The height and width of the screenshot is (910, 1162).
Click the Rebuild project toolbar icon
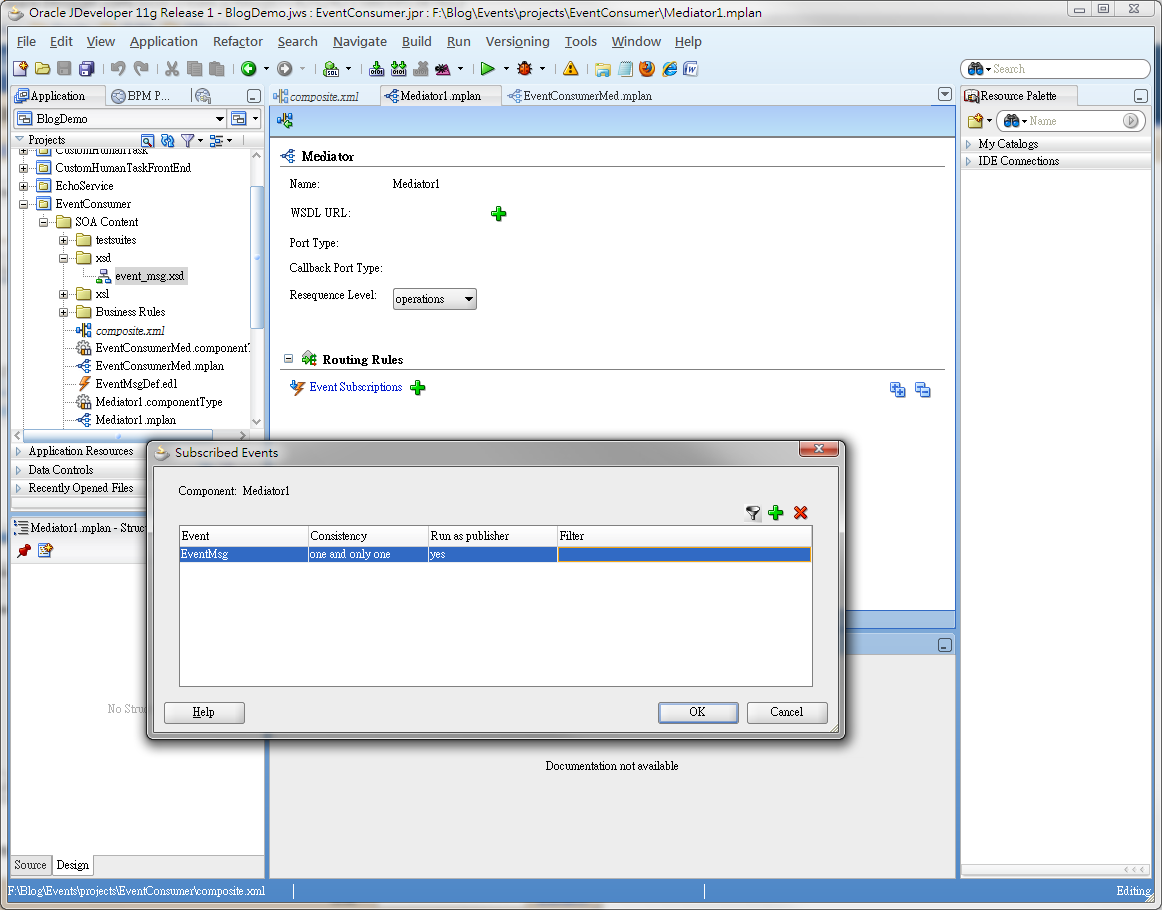(x=399, y=69)
